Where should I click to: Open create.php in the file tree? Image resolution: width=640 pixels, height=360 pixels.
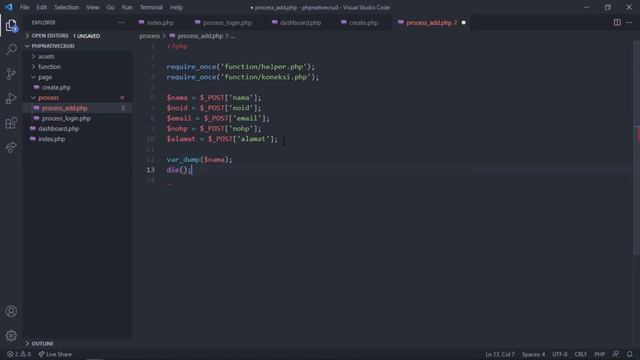coord(56,87)
